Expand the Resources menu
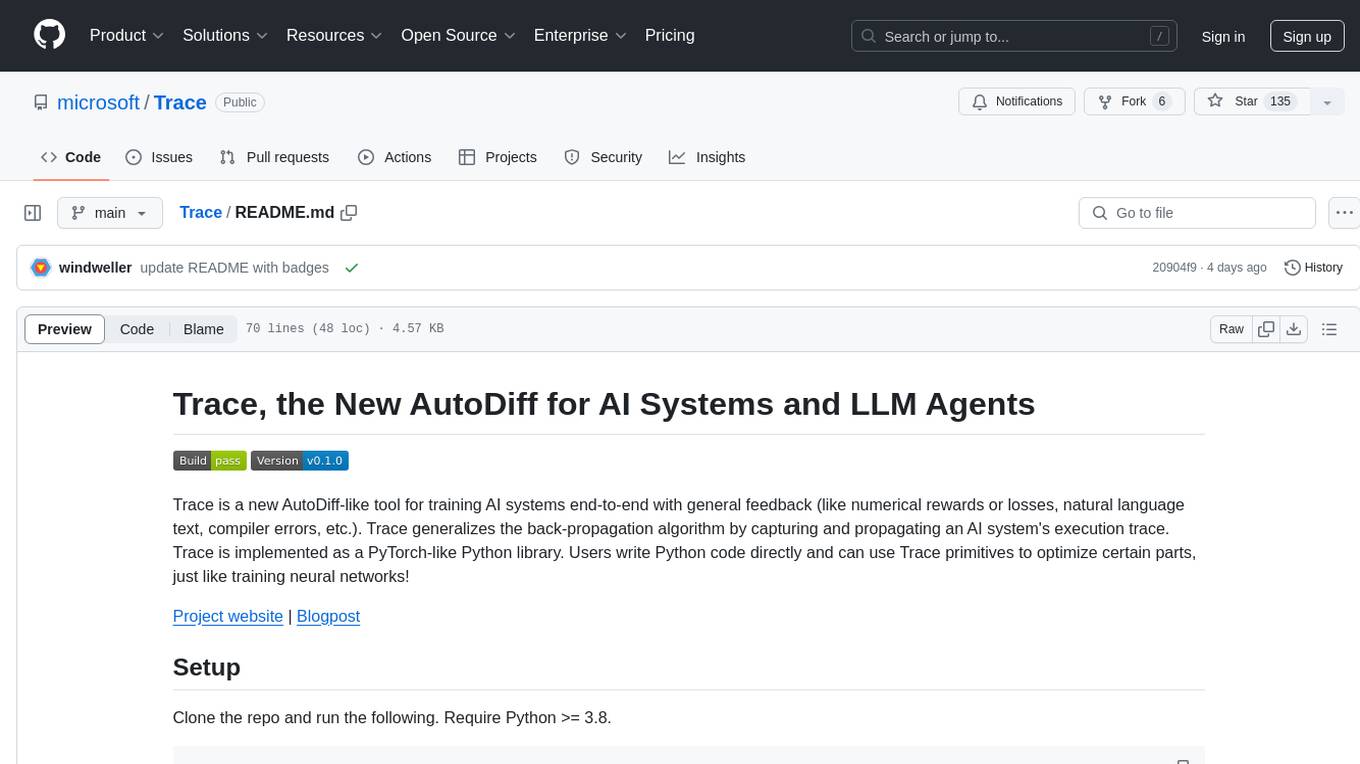The image size is (1360, 764). (x=334, y=35)
